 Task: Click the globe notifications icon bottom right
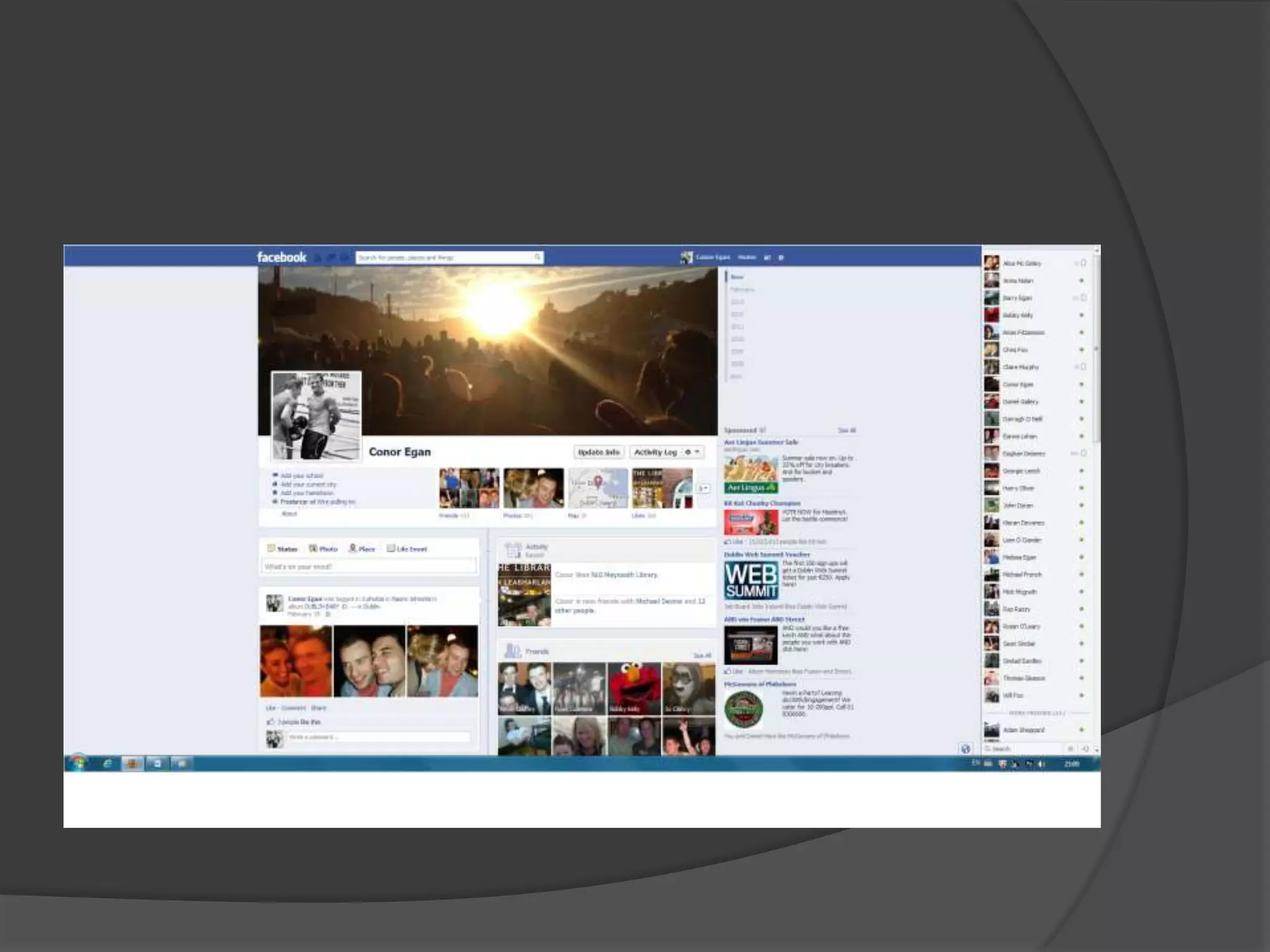click(965, 749)
